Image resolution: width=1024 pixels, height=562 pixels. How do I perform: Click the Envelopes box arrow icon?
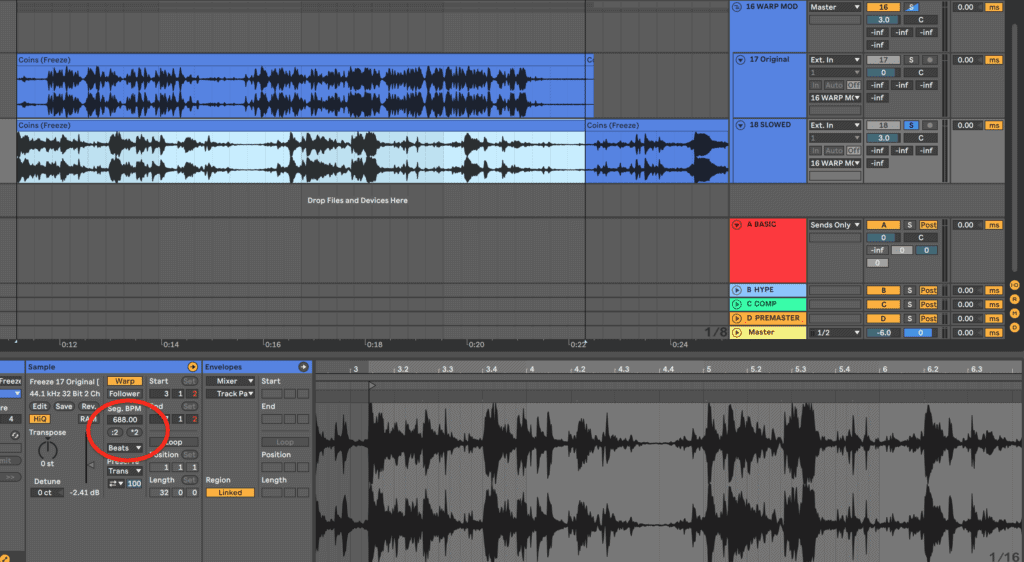pyautogui.click(x=303, y=367)
